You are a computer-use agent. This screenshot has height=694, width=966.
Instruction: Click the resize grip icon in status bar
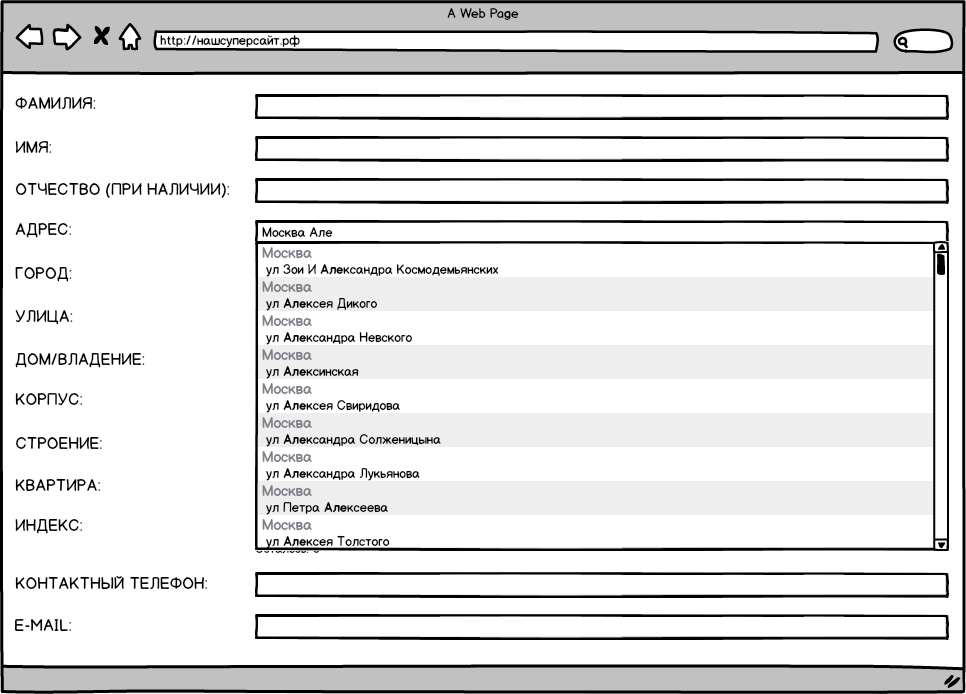[952, 680]
